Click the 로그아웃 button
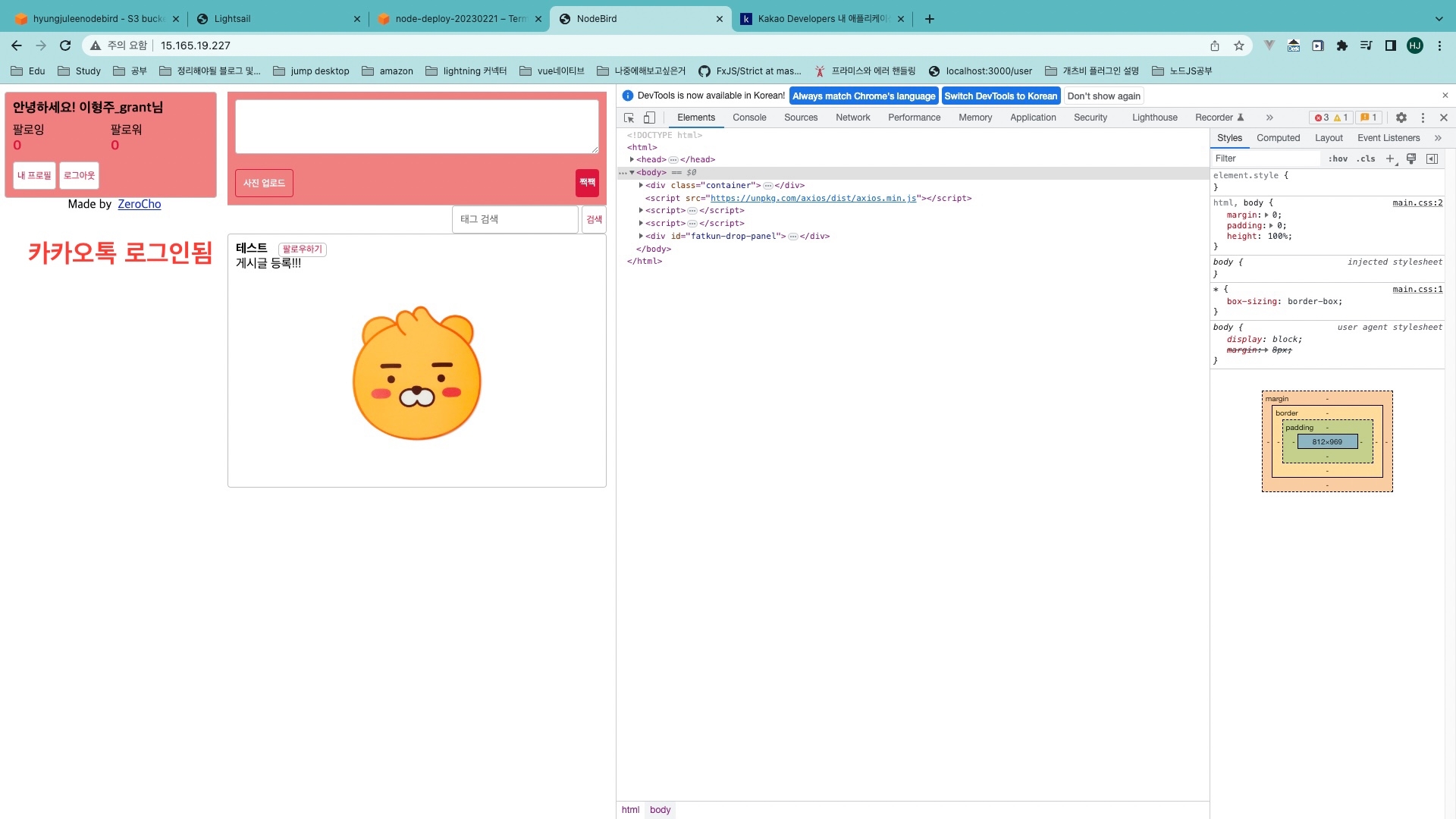Screen dimensions: 1456x819 (x=79, y=176)
